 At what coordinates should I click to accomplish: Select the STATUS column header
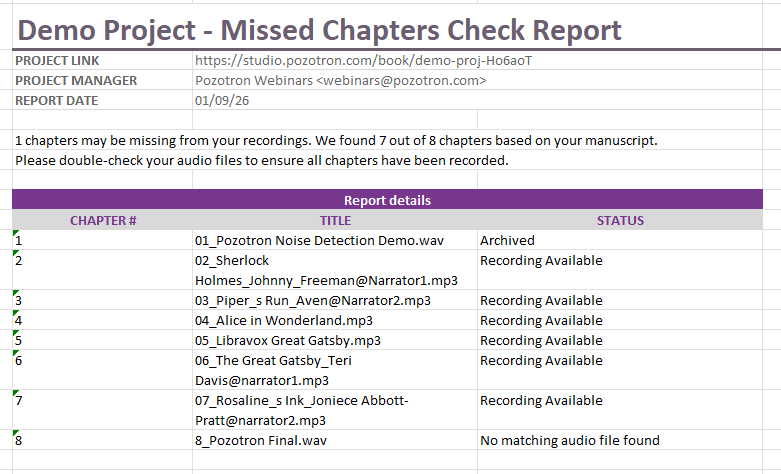point(620,220)
